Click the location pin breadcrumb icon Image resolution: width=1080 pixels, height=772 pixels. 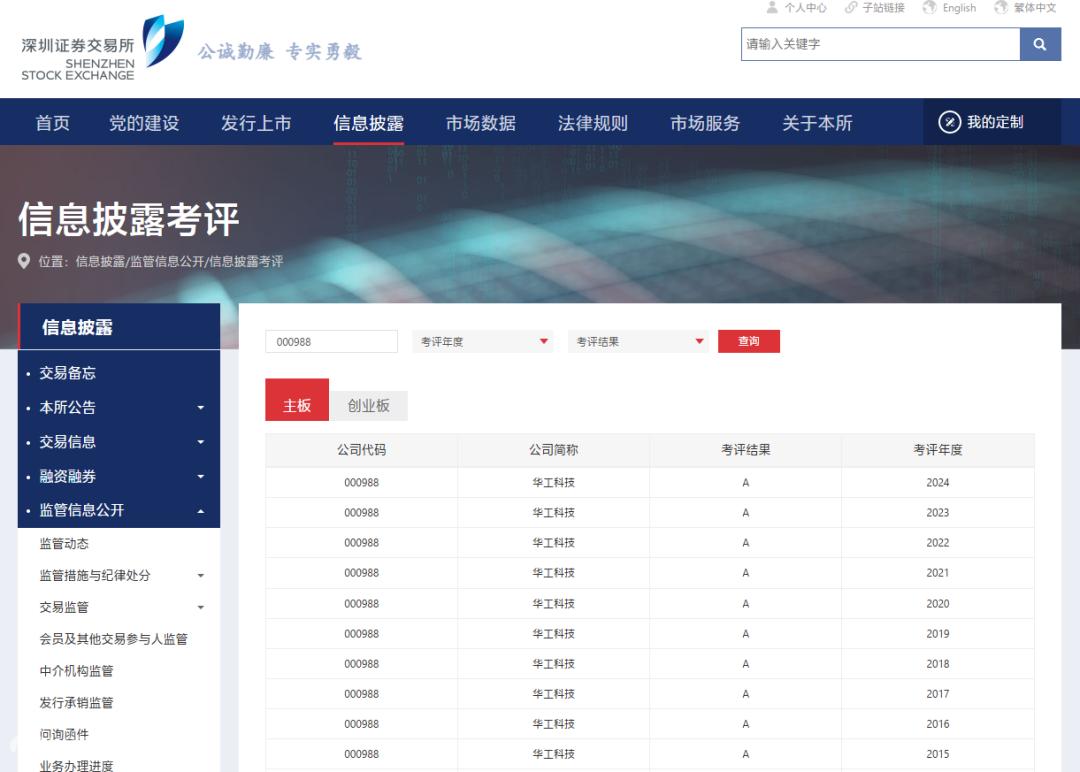(24, 261)
